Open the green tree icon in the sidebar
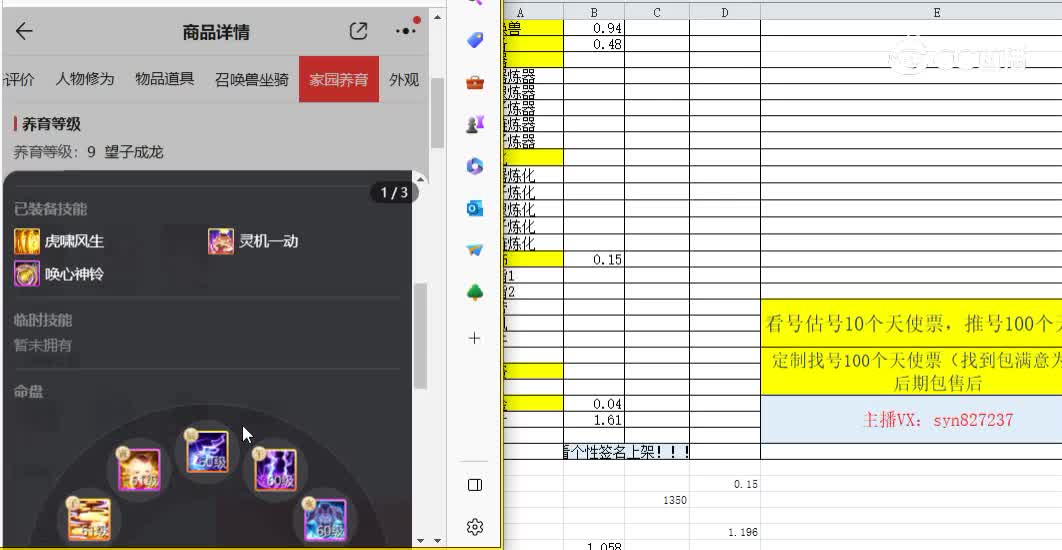The height and width of the screenshot is (550, 1062). (475, 292)
